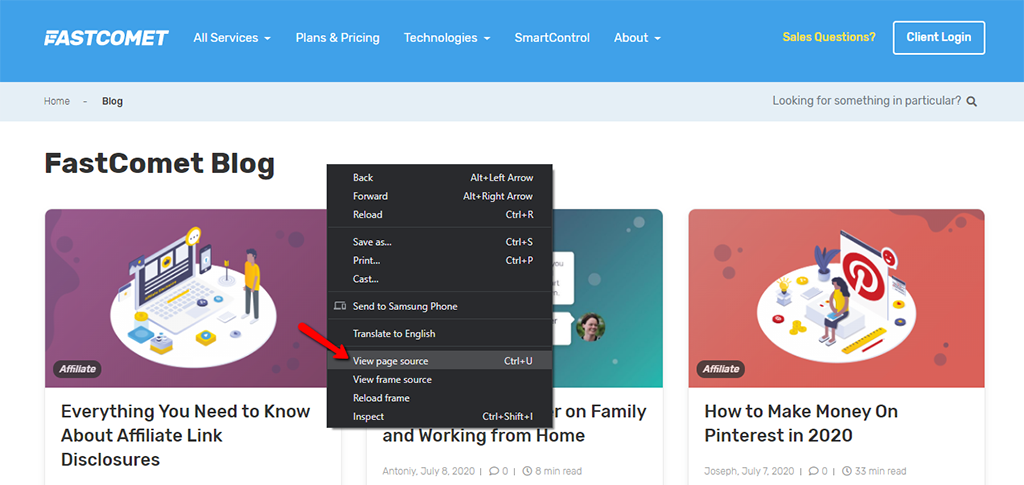
Task: Click the search magnifier icon
Action: point(972,101)
